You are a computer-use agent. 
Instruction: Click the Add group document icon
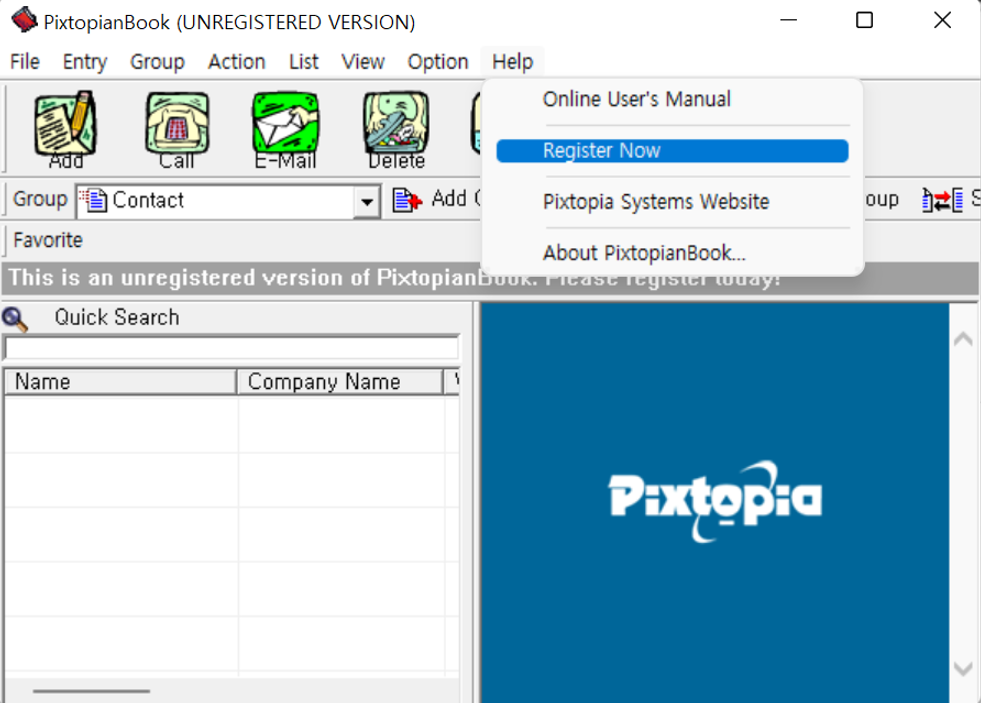[407, 200]
